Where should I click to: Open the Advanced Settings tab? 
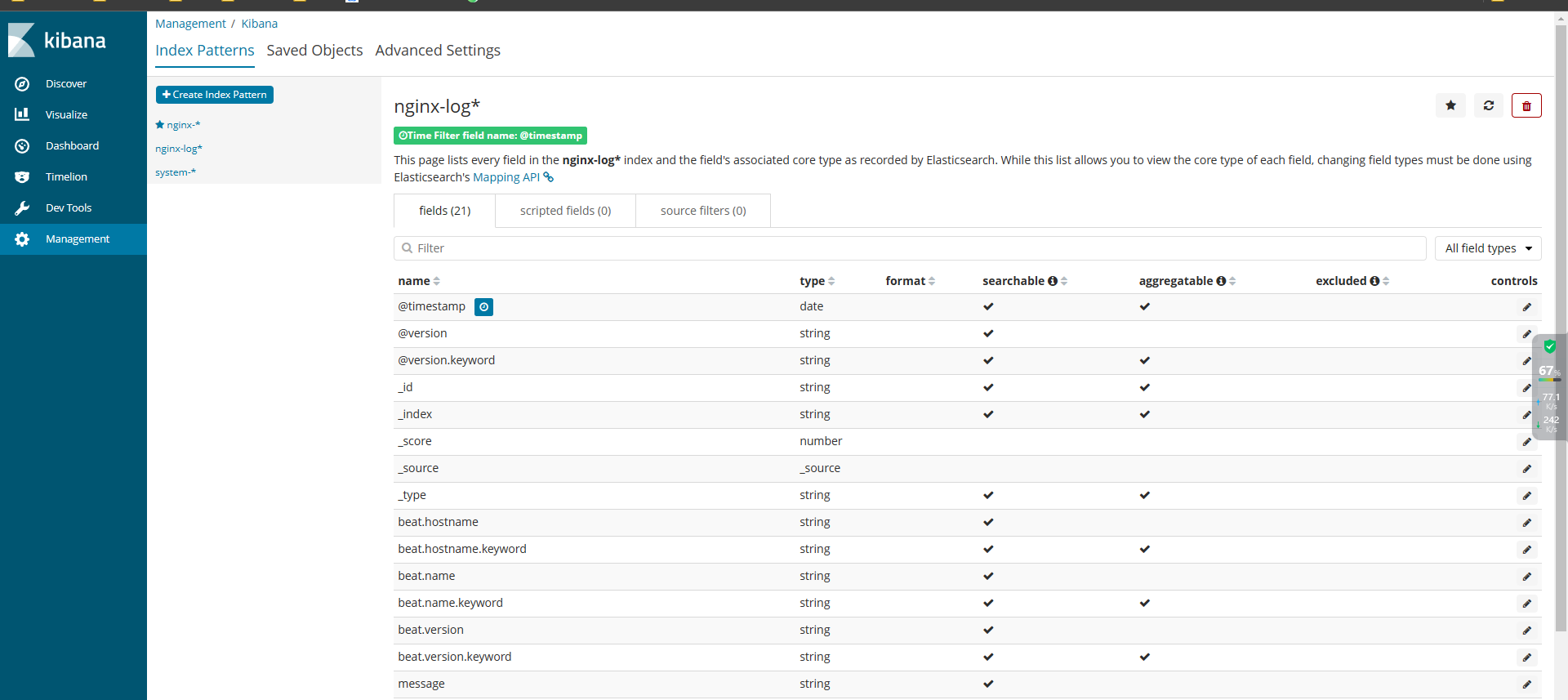pos(438,51)
